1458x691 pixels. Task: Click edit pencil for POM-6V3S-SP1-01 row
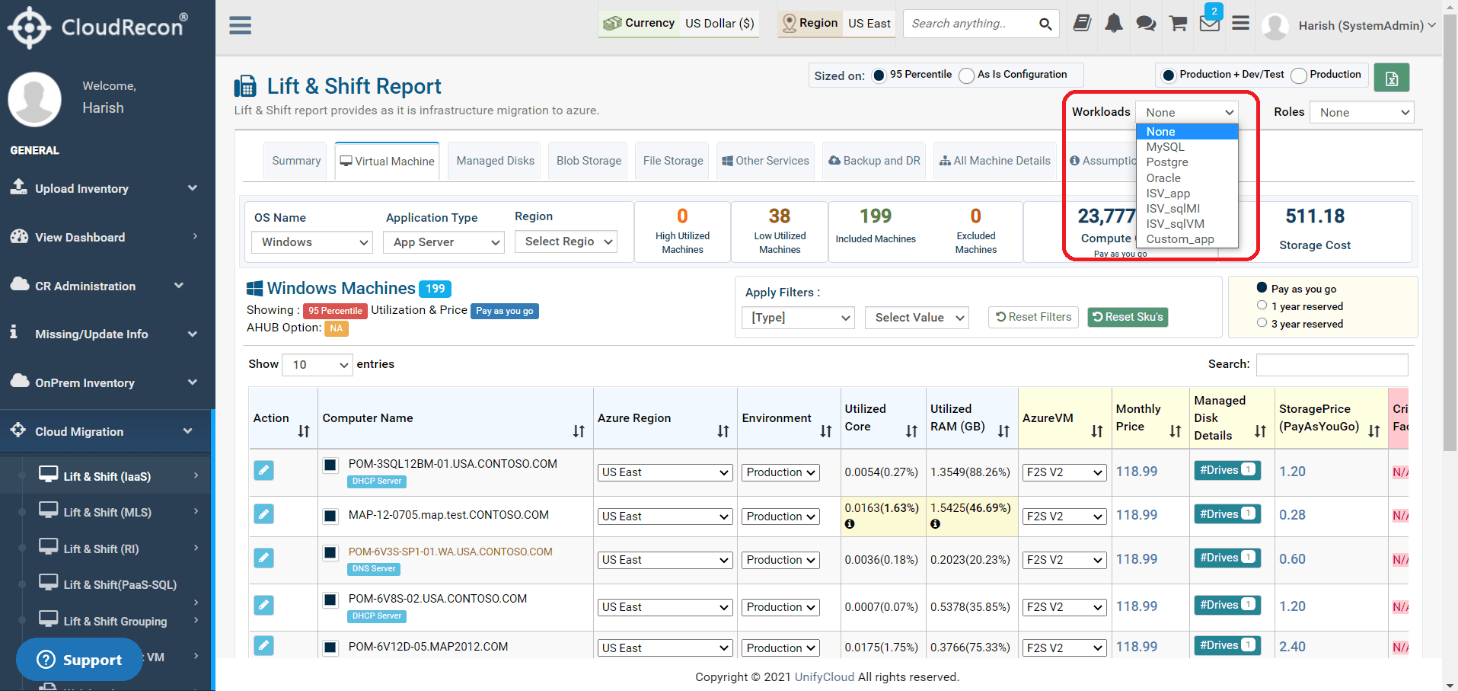263,558
